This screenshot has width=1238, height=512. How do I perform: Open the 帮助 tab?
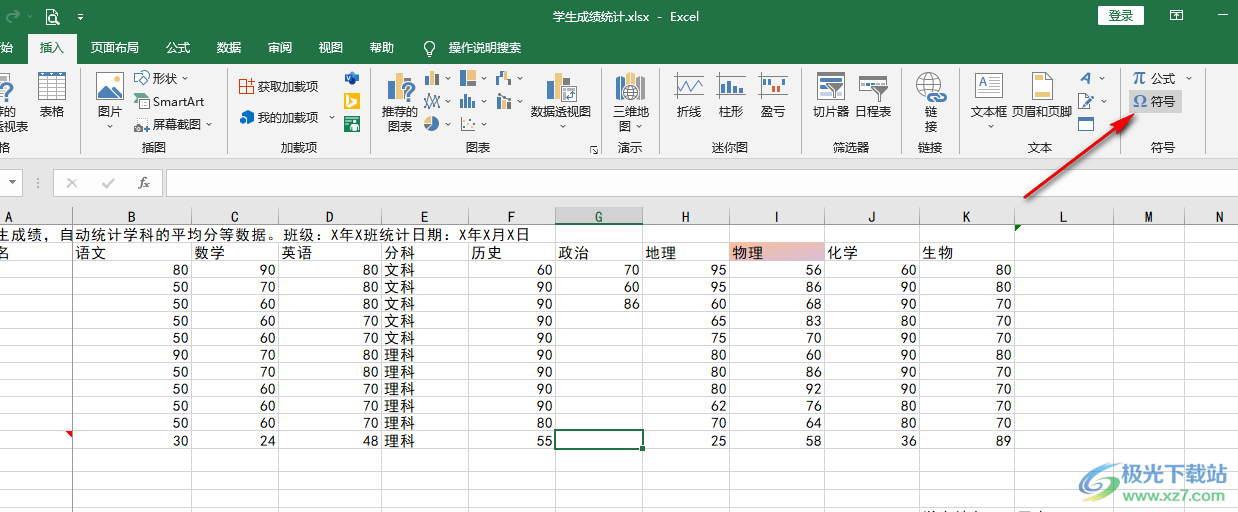381,48
